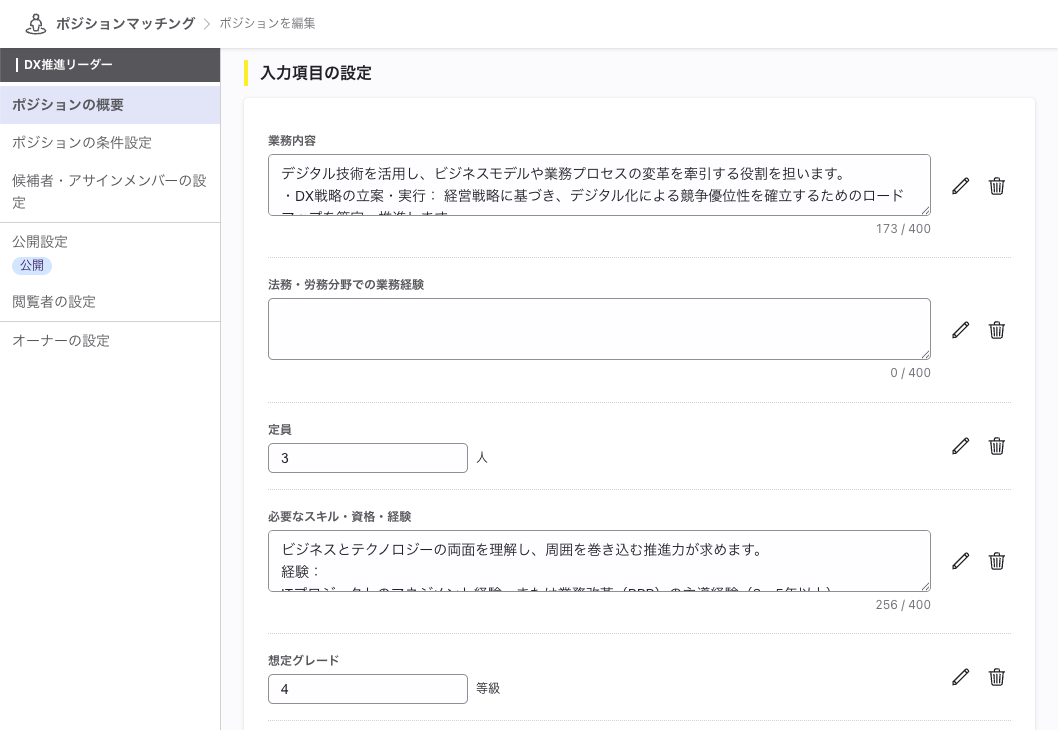
Task: Edit the 業務内容 field with the pencil icon
Action: pyautogui.click(x=960, y=186)
